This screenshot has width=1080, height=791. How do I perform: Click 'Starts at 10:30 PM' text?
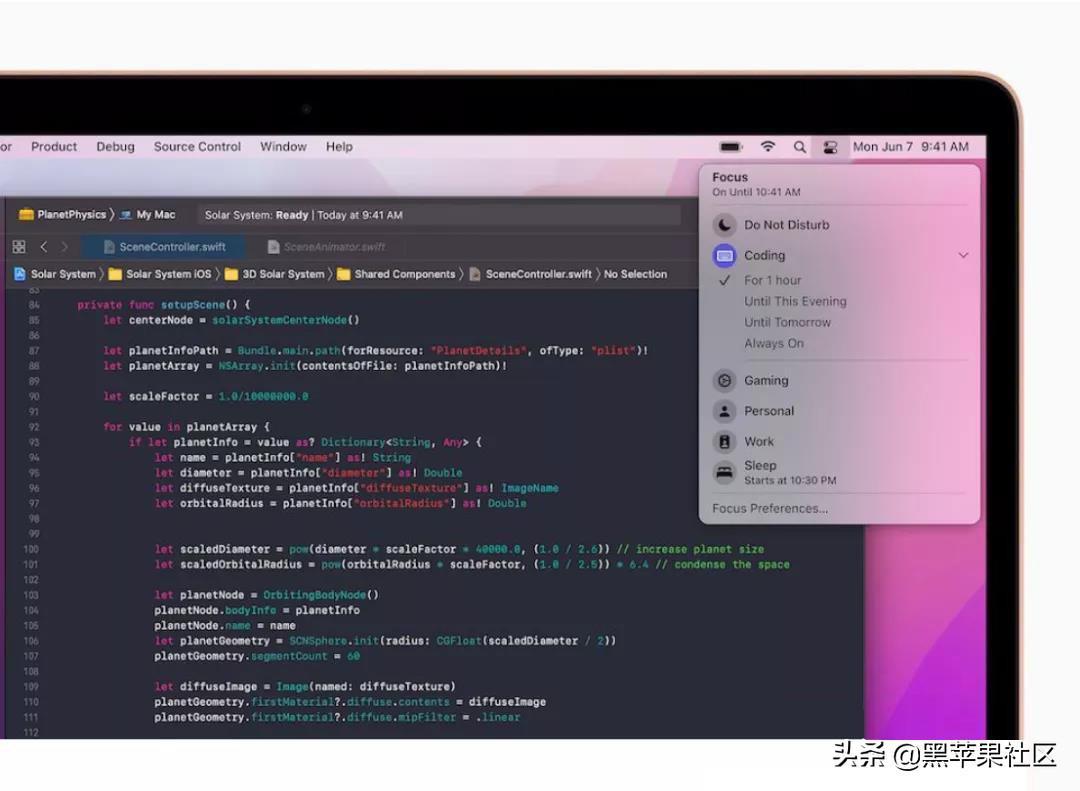[x=790, y=480]
